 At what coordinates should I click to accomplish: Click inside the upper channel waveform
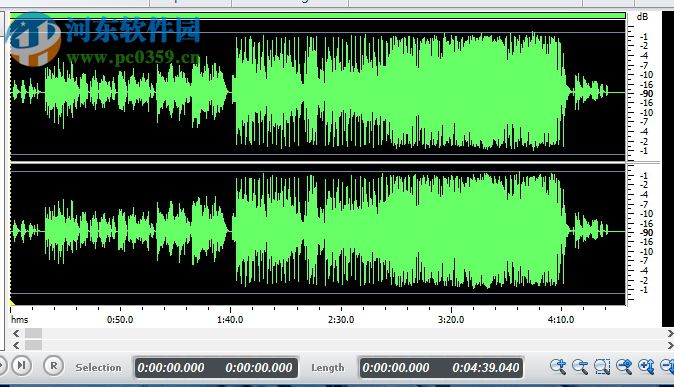click(x=318, y=91)
